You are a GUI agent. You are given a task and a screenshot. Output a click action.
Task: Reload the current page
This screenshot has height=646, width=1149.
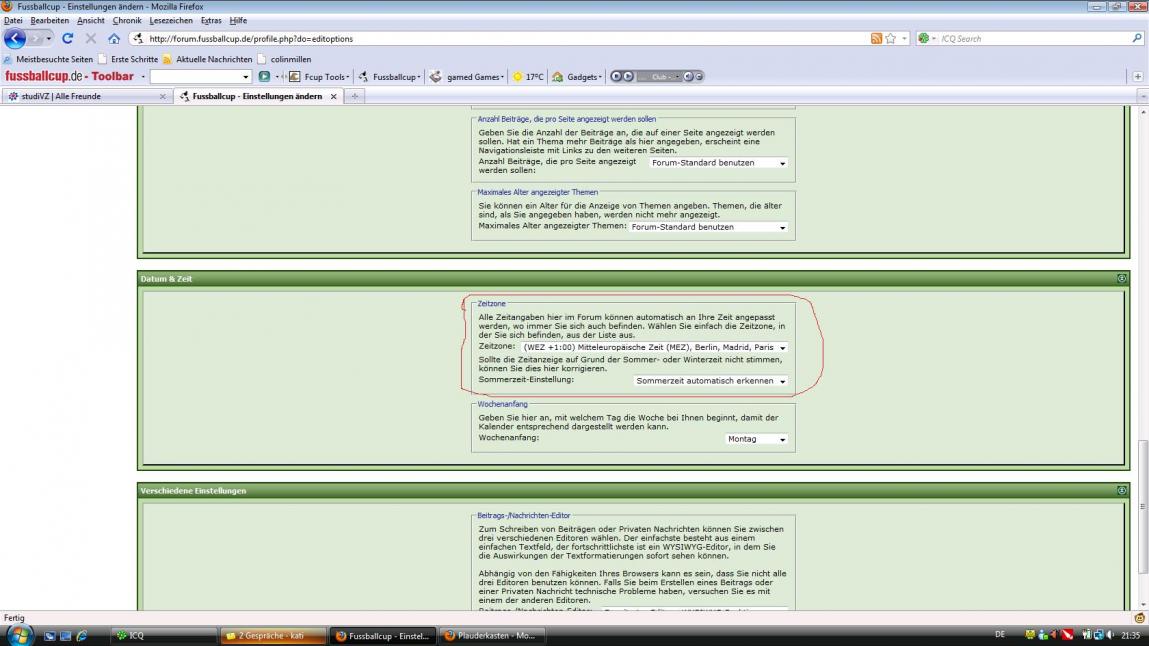[x=68, y=39]
